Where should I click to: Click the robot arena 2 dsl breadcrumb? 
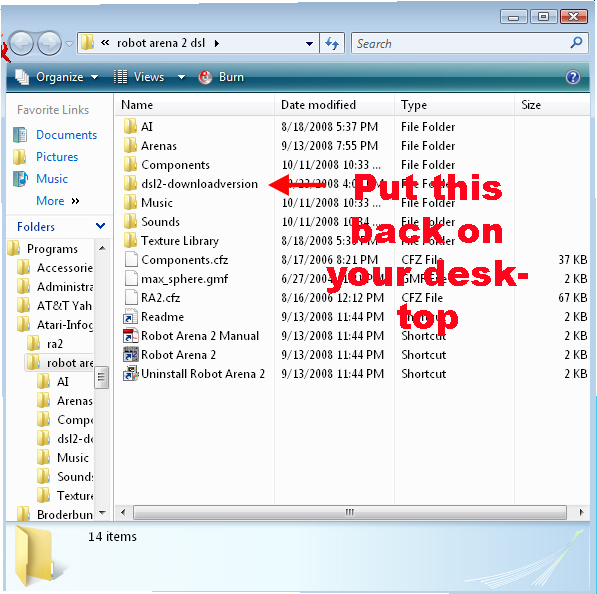pyautogui.click(x=161, y=43)
